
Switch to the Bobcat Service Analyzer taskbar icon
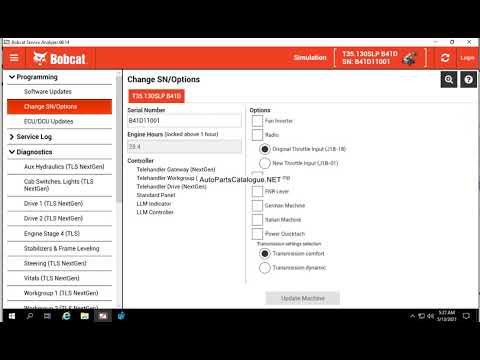(x=103, y=316)
